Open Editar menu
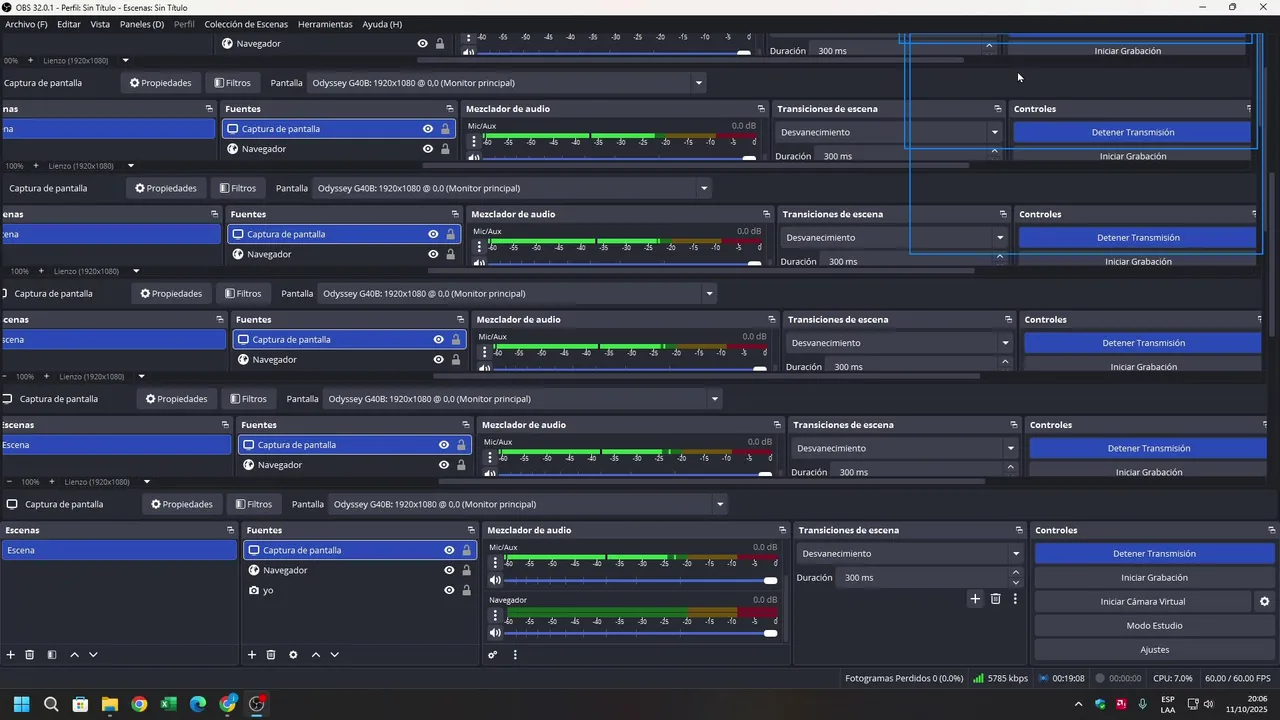The height and width of the screenshot is (720, 1280). (x=69, y=24)
